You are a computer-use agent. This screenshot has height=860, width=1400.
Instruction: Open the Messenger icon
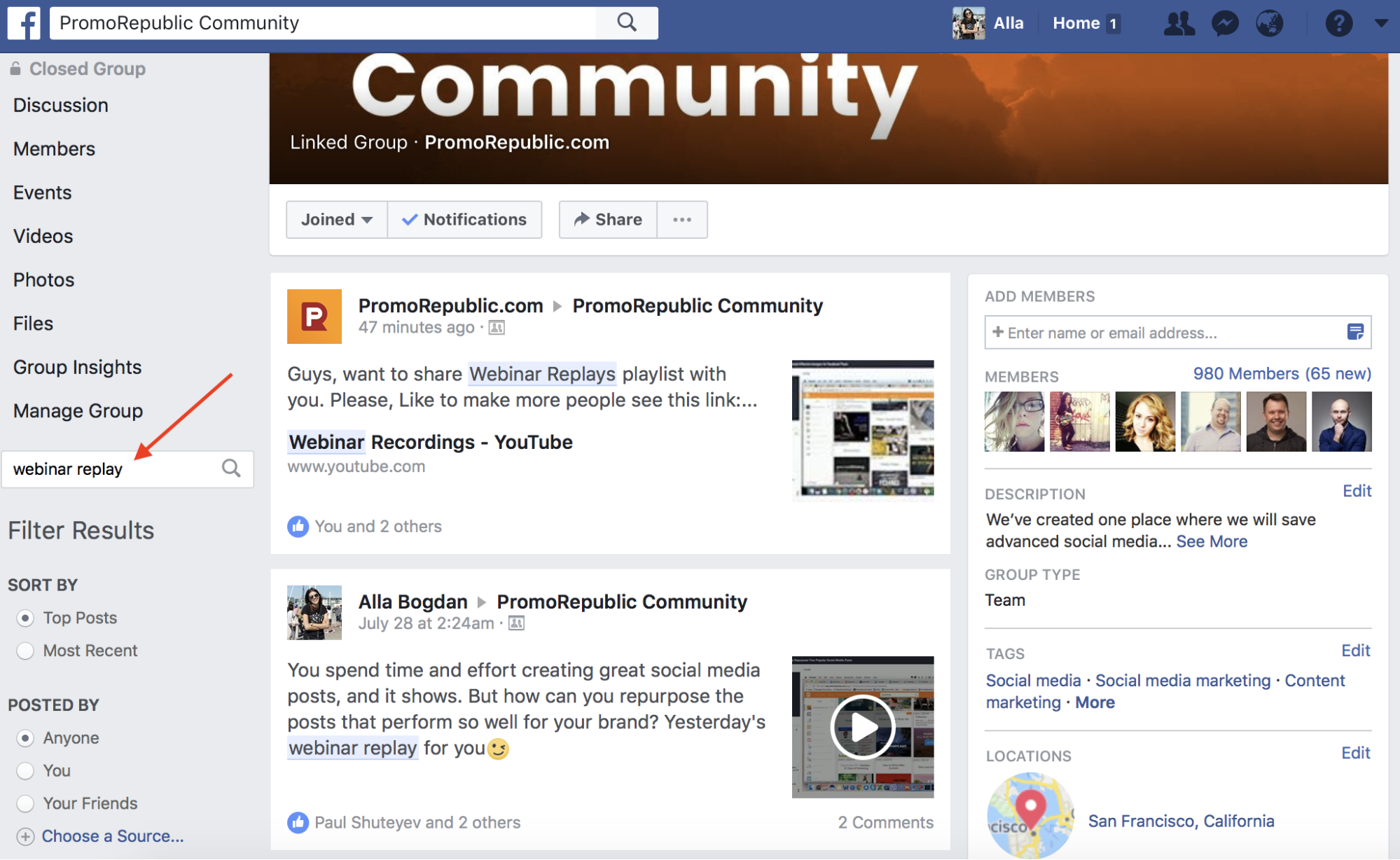point(1225,23)
